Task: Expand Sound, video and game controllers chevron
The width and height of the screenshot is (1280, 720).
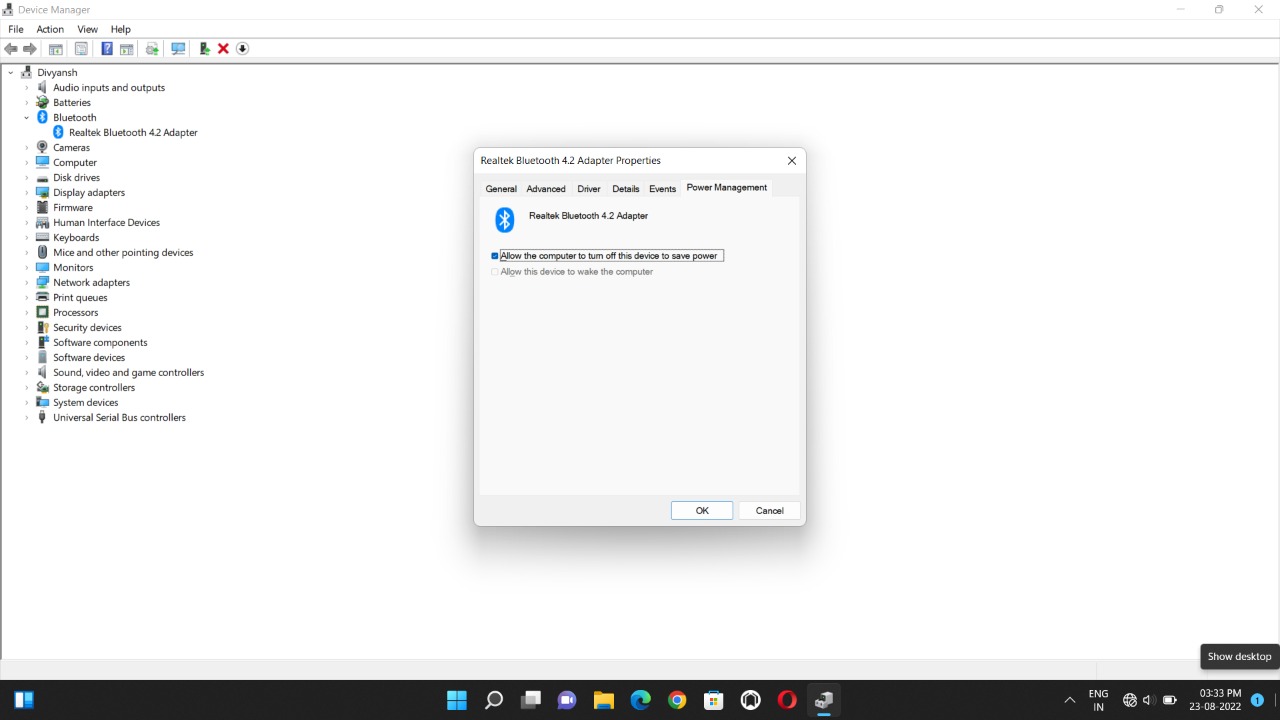Action: pos(27,372)
